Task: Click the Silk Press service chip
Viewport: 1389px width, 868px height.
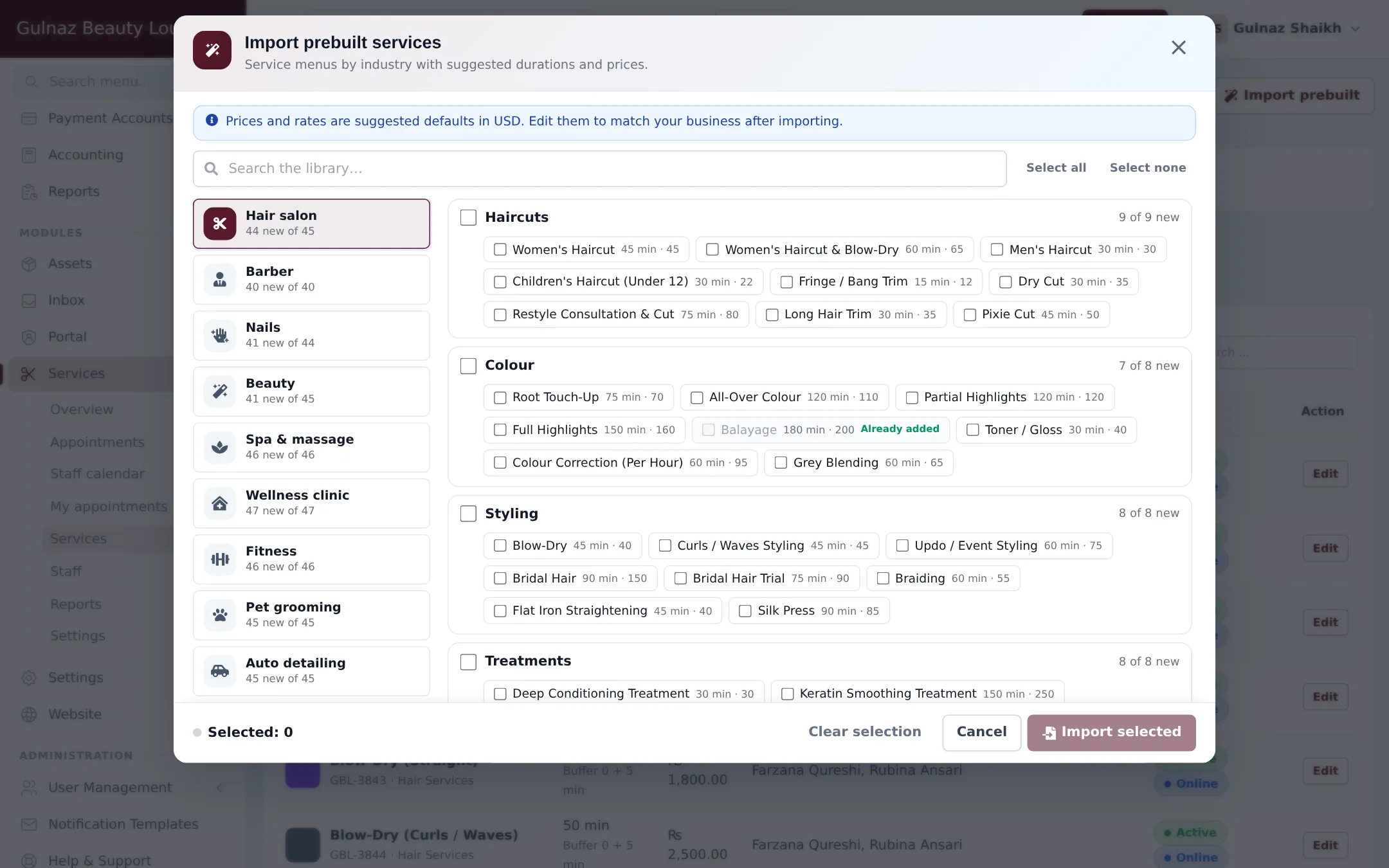Action: 809,611
